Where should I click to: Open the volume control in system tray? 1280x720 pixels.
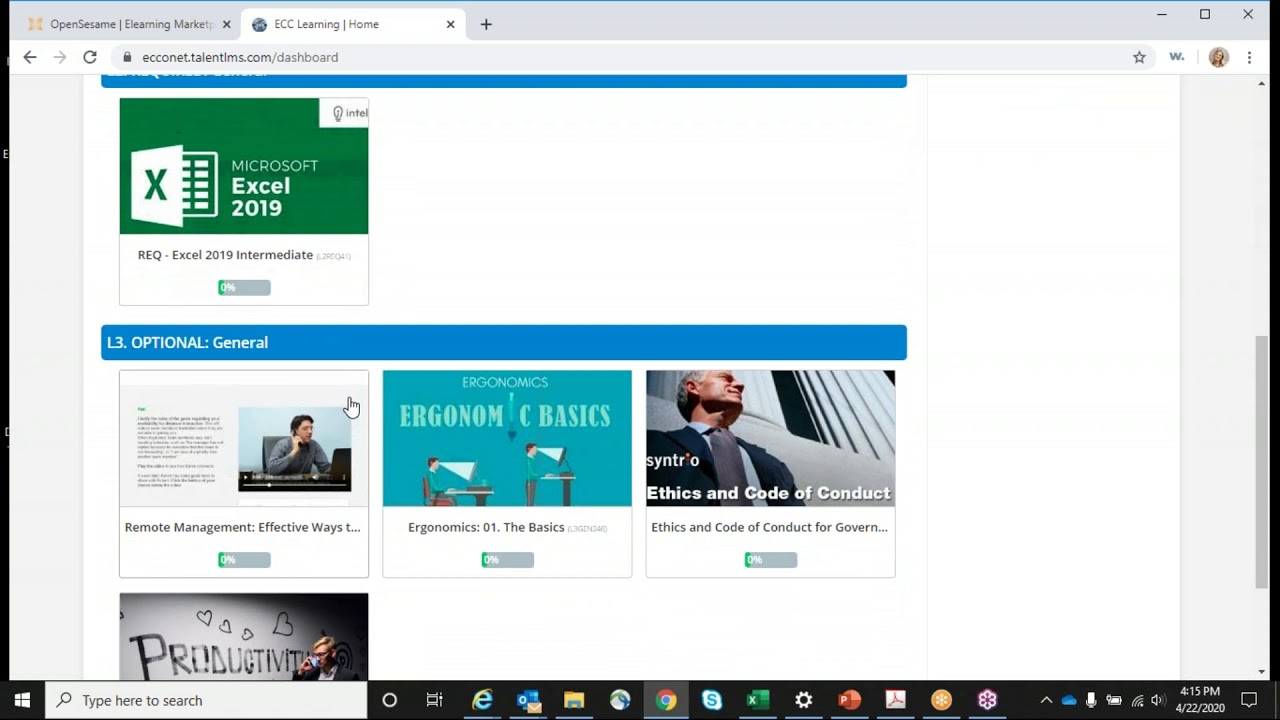1158,700
